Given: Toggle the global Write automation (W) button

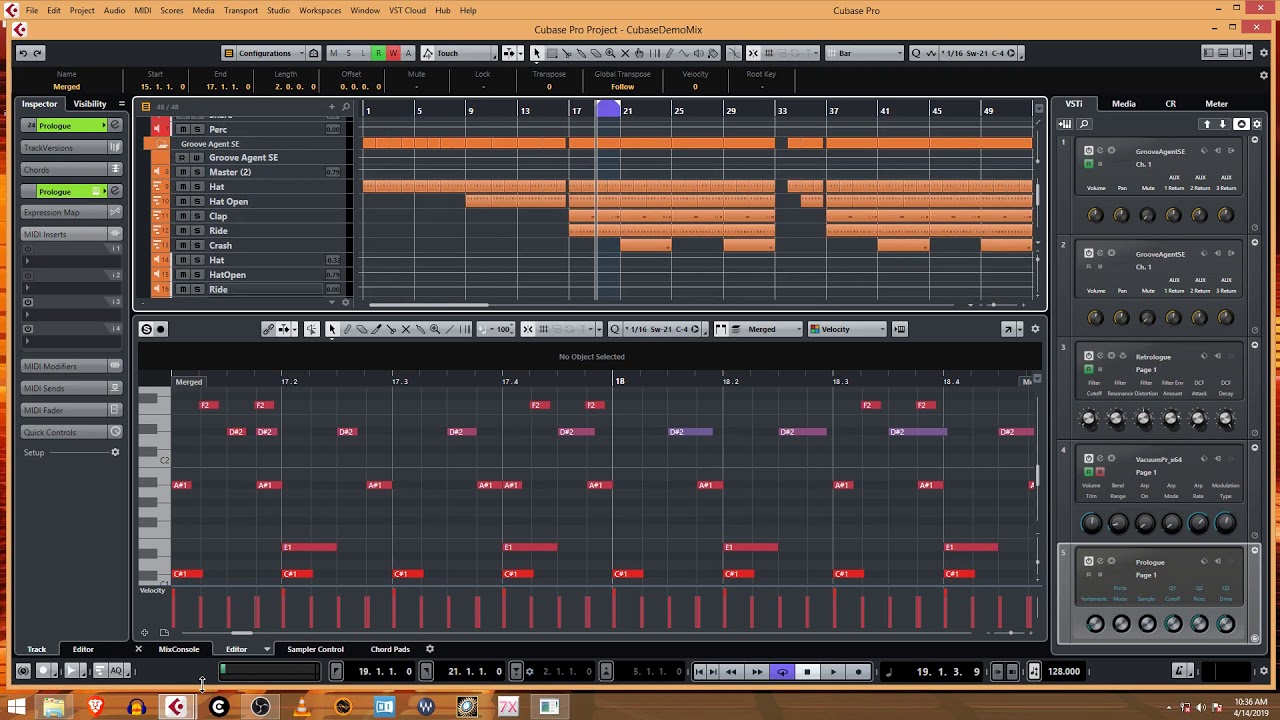Looking at the screenshot, I should [393, 53].
